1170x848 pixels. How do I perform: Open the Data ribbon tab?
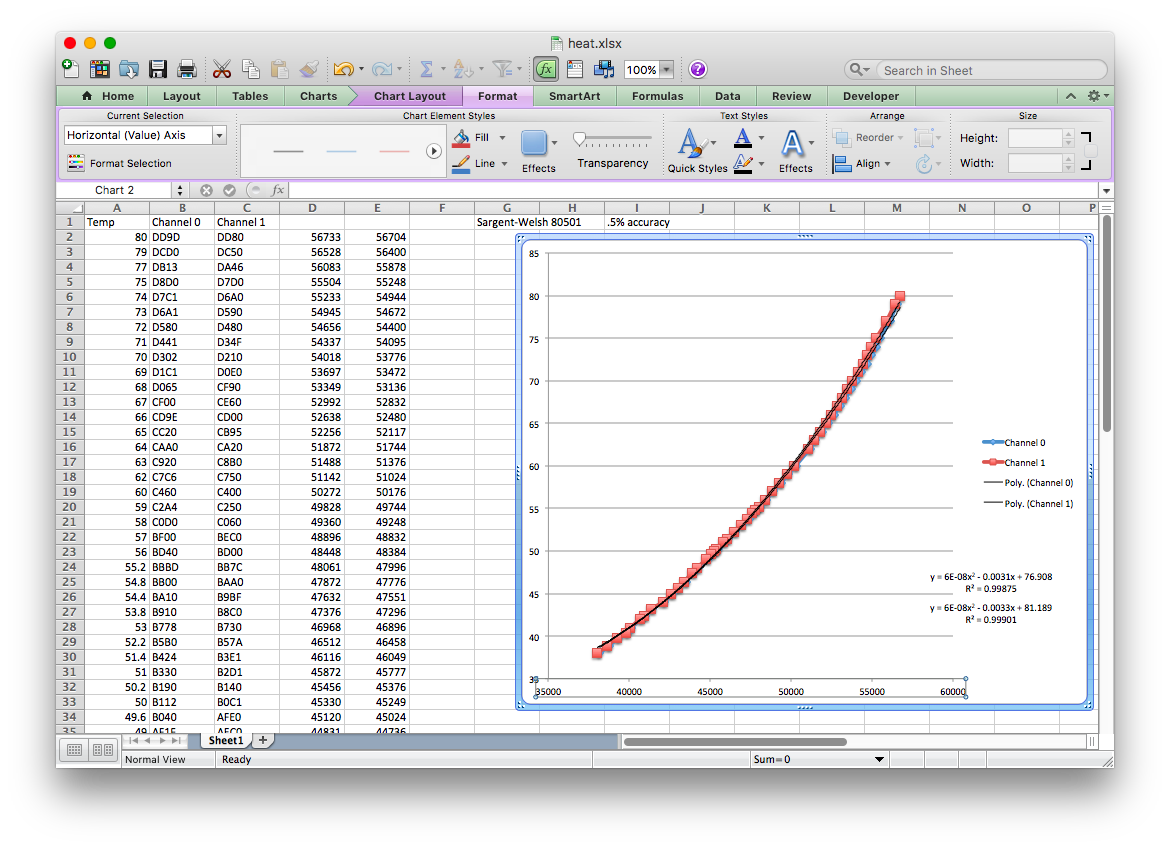728,96
